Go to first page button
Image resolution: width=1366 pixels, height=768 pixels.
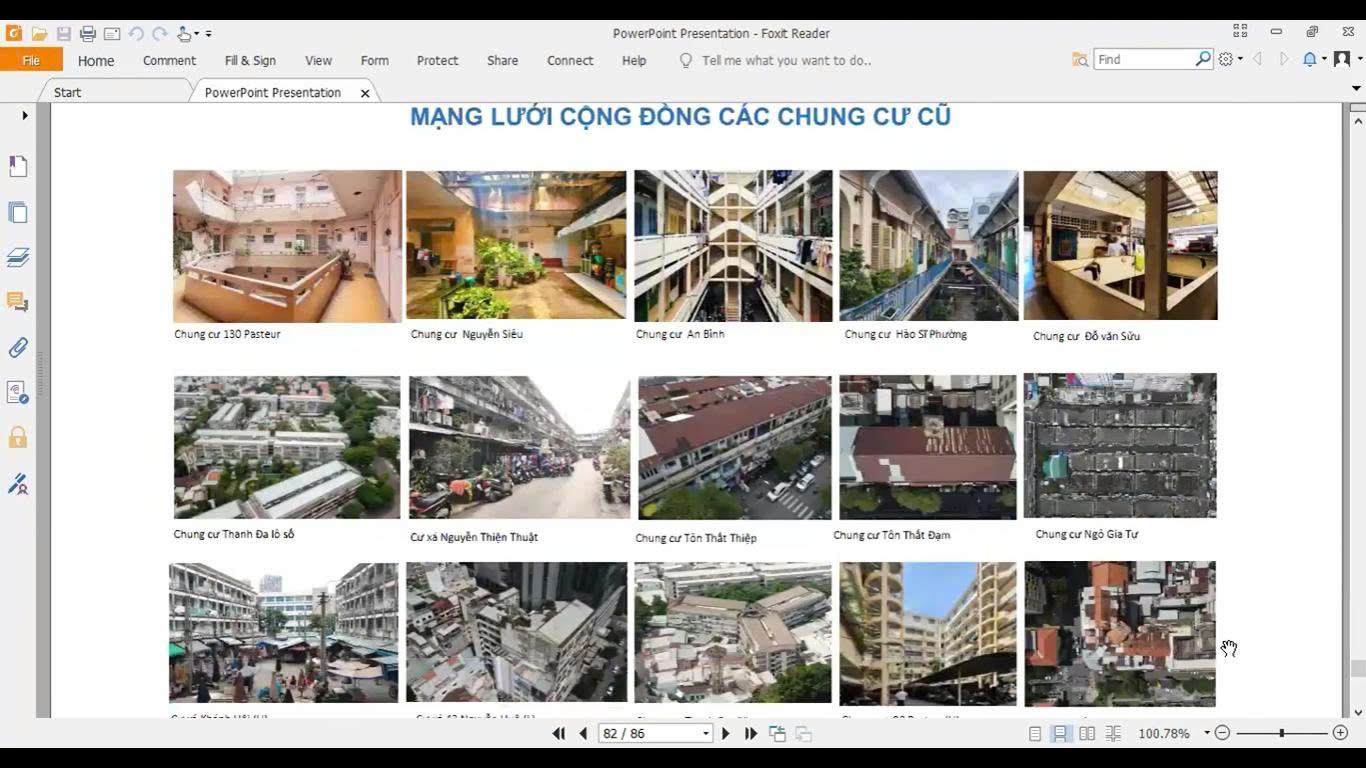click(559, 733)
